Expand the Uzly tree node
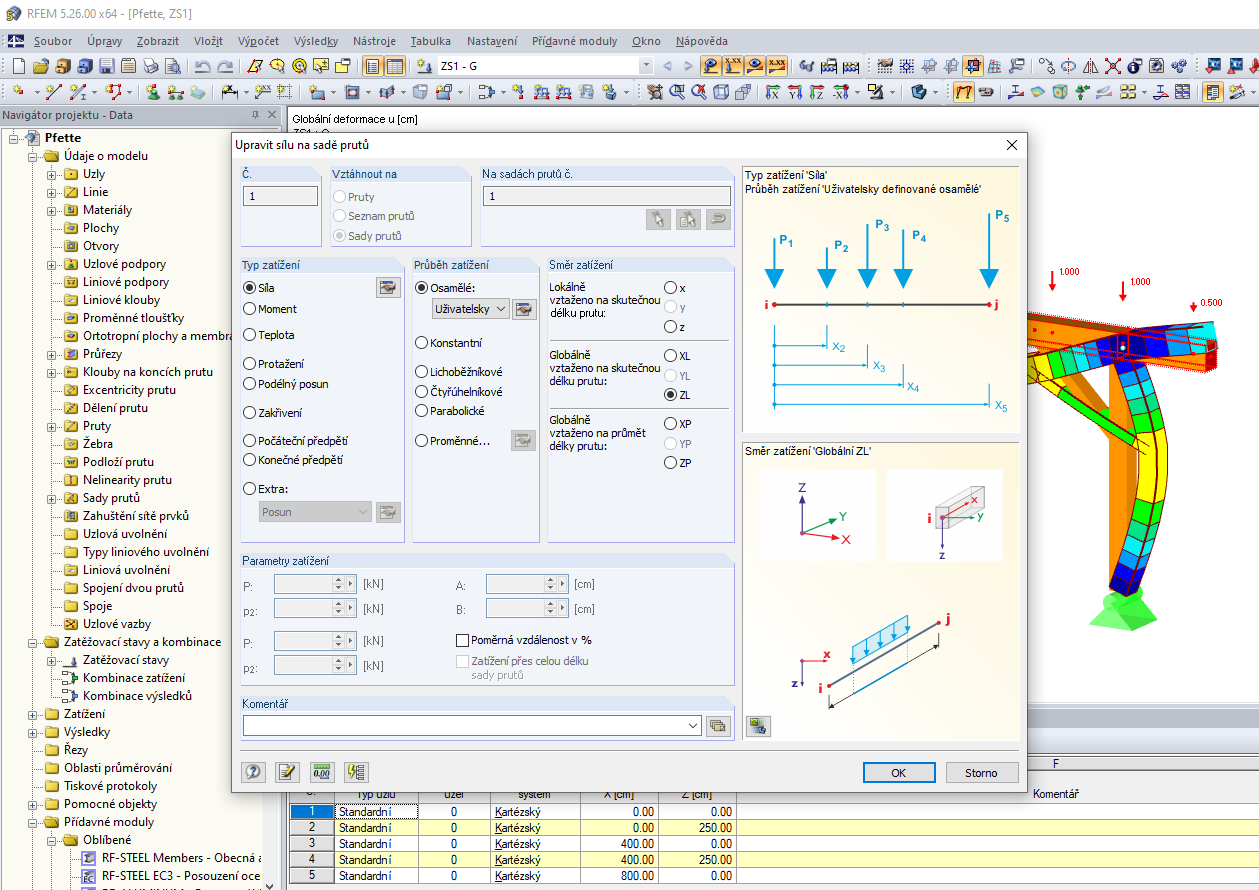This screenshot has width=1259, height=890. tap(51, 174)
